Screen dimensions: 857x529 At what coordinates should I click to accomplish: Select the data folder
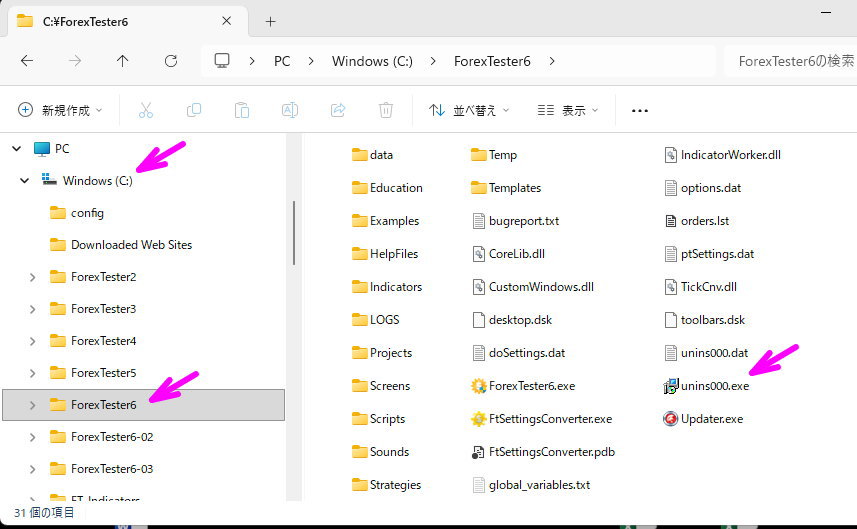click(372, 155)
